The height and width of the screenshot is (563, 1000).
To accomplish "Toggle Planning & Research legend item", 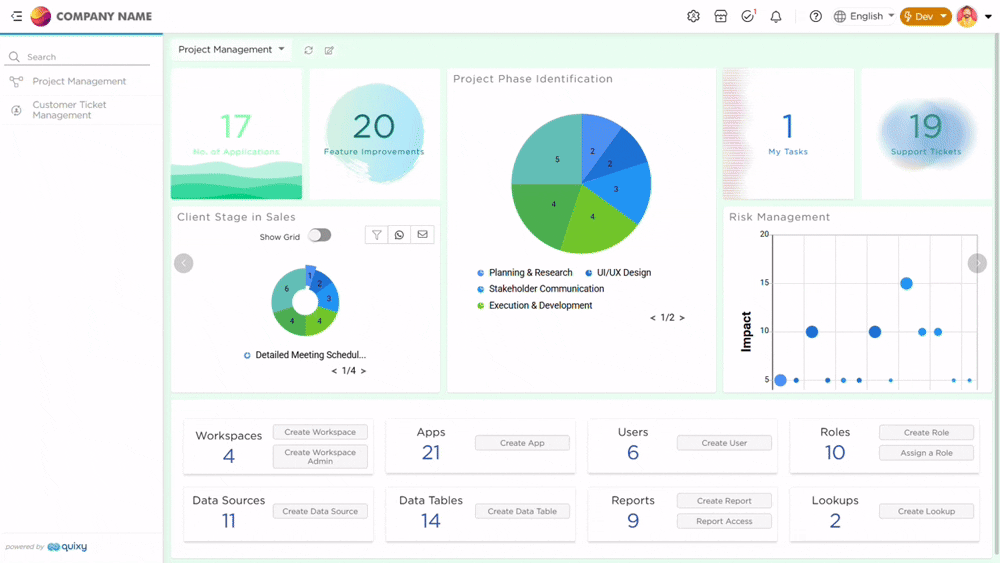I will click(529, 273).
